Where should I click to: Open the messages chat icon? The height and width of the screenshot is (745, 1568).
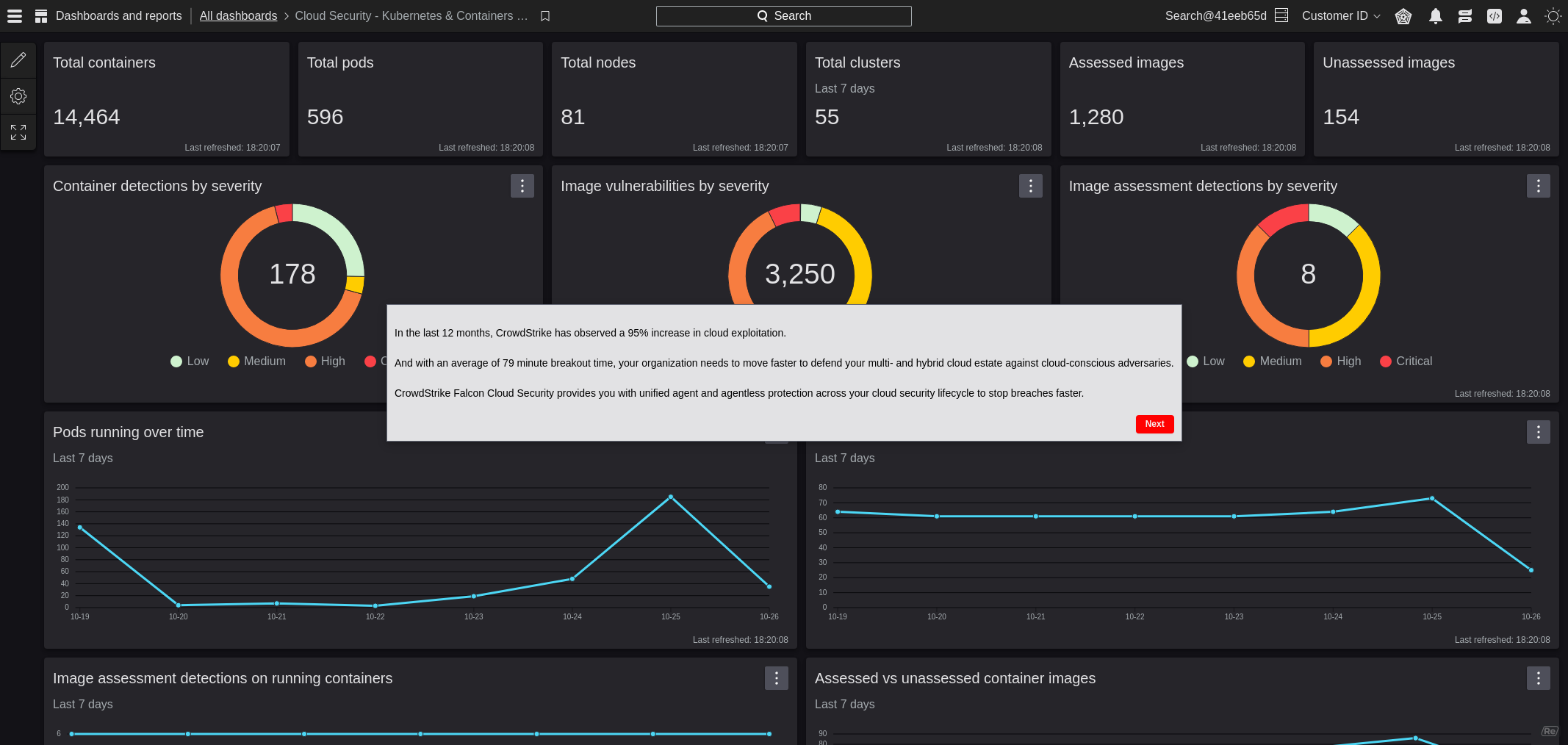[x=1464, y=15]
